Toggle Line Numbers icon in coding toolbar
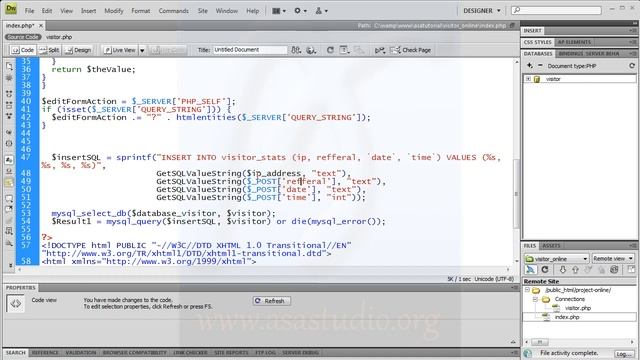The height and width of the screenshot is (360, 640). [x=9, y=160]
